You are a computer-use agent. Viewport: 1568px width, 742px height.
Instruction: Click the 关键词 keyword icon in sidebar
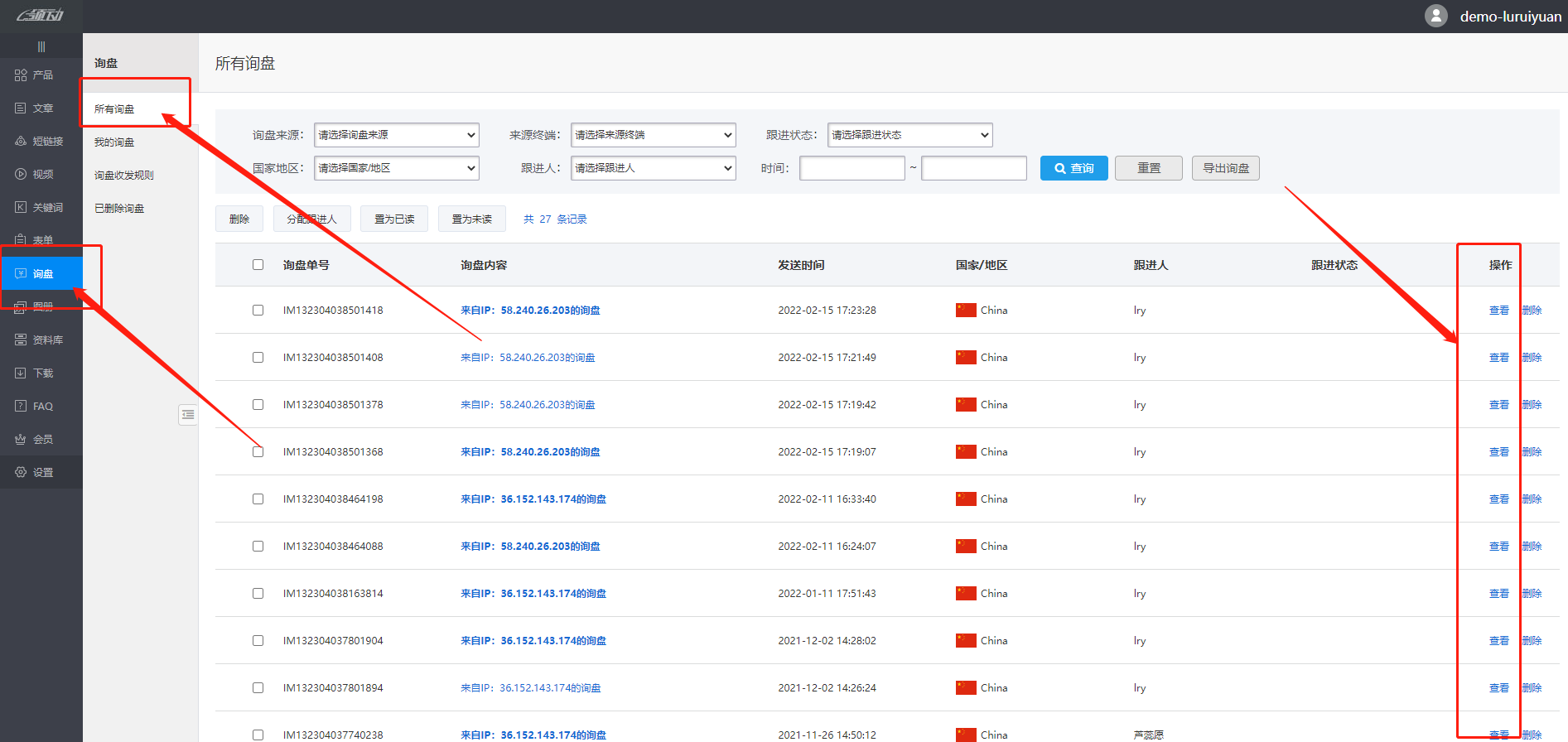pyautogui.click(x=21, y=208)
